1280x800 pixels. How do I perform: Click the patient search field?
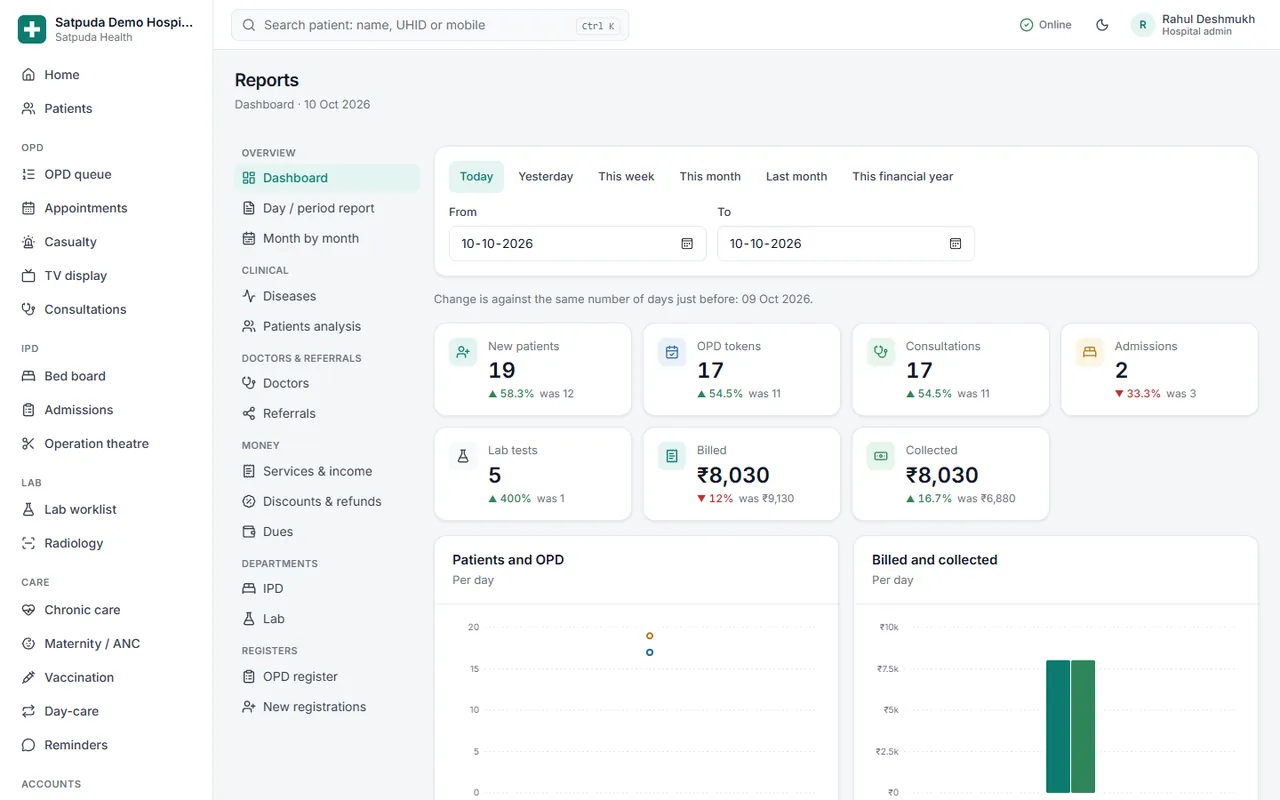coord(430,25)
